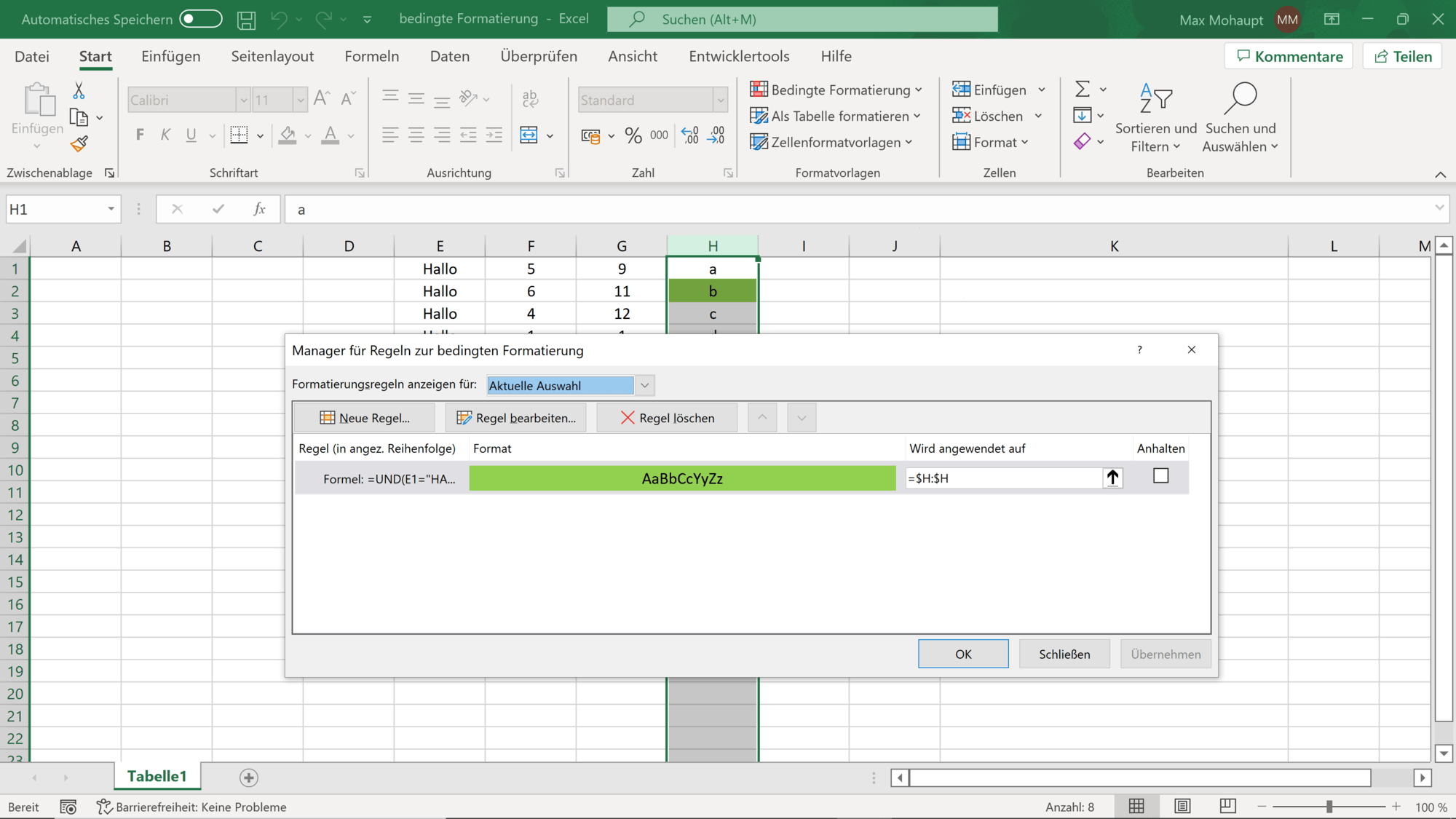Toggle Automatisches Speichern switch
This screenshot has width=1456, height=819.
pos(201,19)
